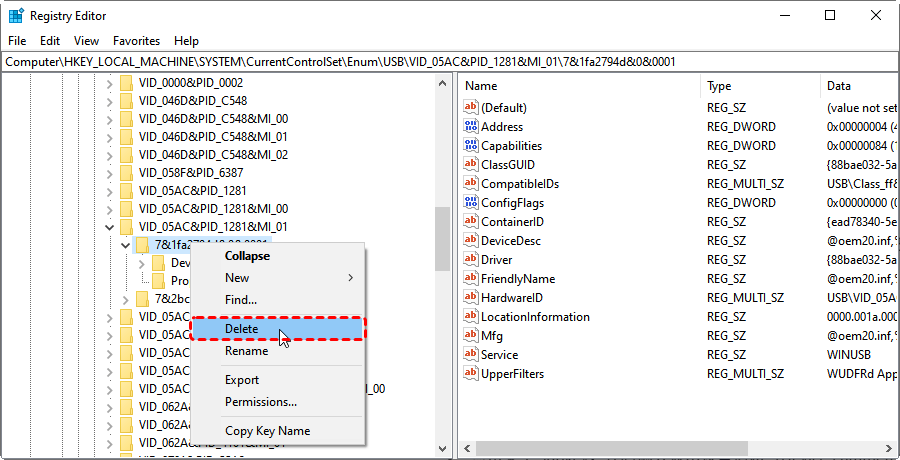Select the ConfigFlags binary value icon
This screenshot has width=900, height=460.
click(x=472, y=203)
